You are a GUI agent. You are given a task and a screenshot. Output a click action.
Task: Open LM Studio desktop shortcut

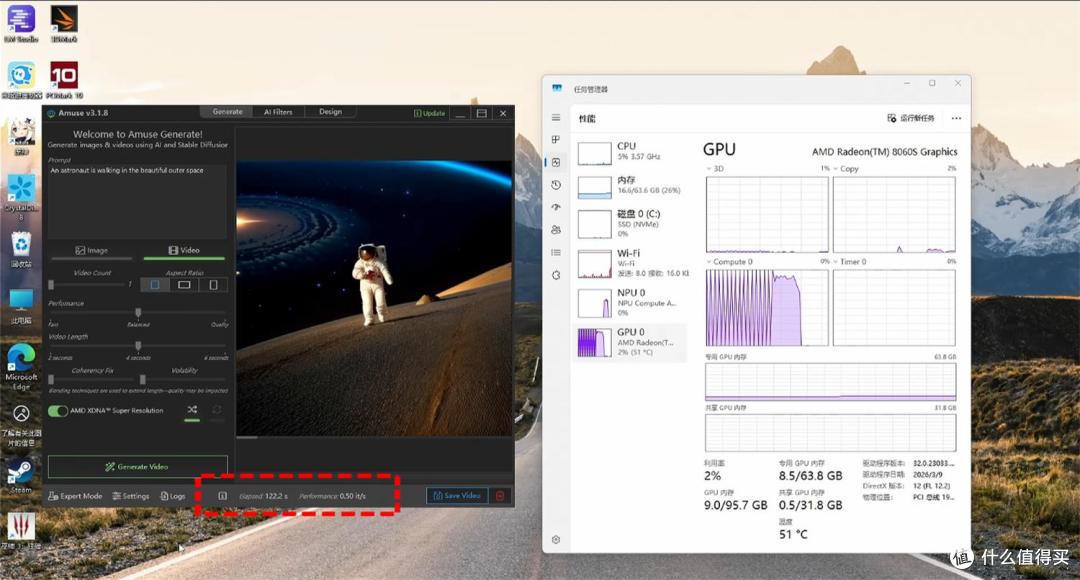(x=21, y=21)
